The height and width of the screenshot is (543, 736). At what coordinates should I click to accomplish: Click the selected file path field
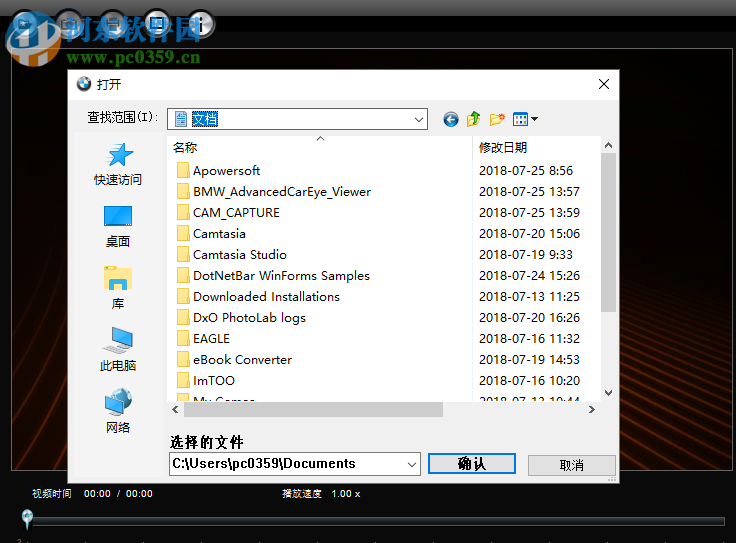(x=294, y=464)
